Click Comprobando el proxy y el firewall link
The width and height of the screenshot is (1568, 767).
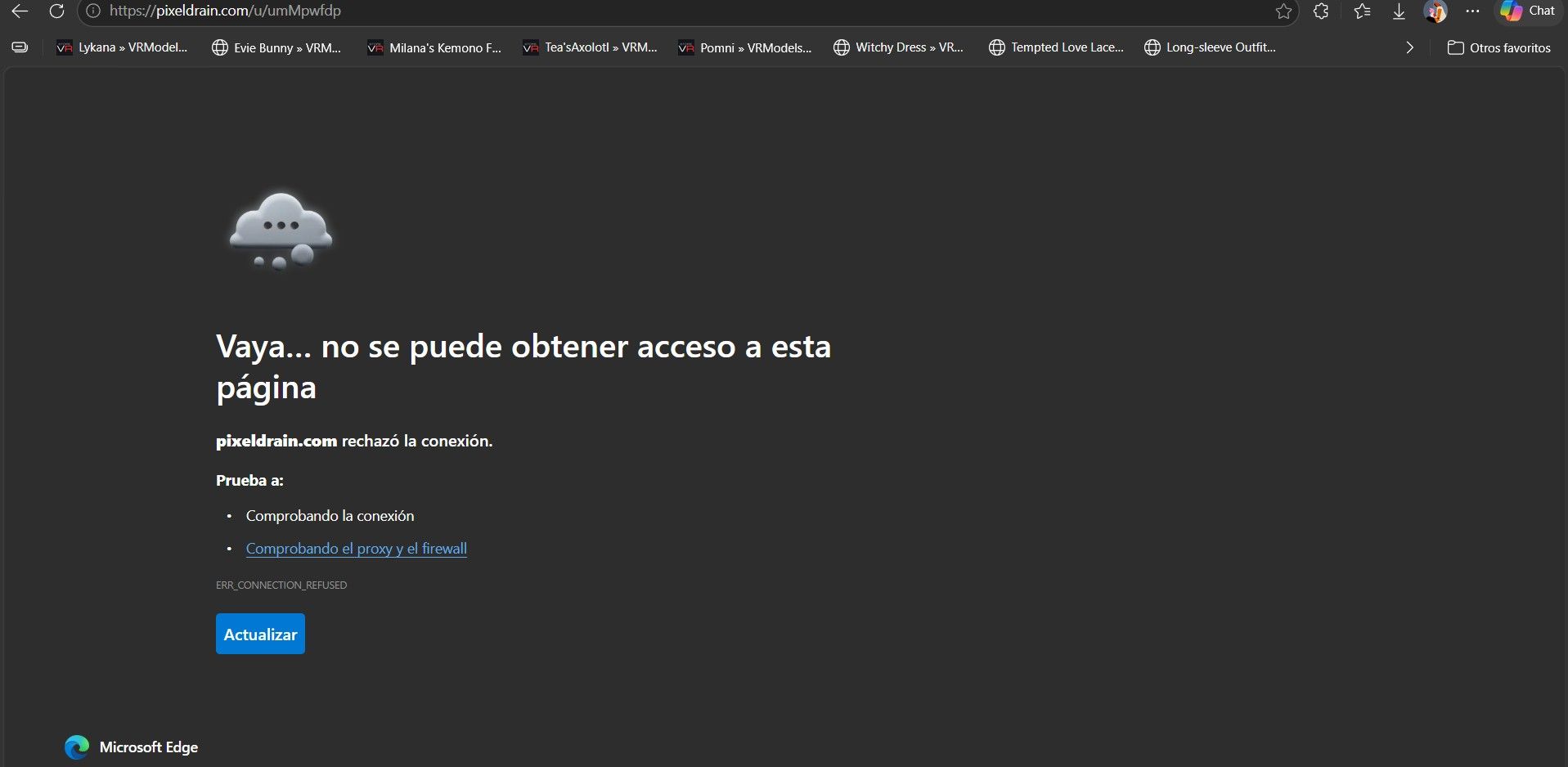(357, 549)
